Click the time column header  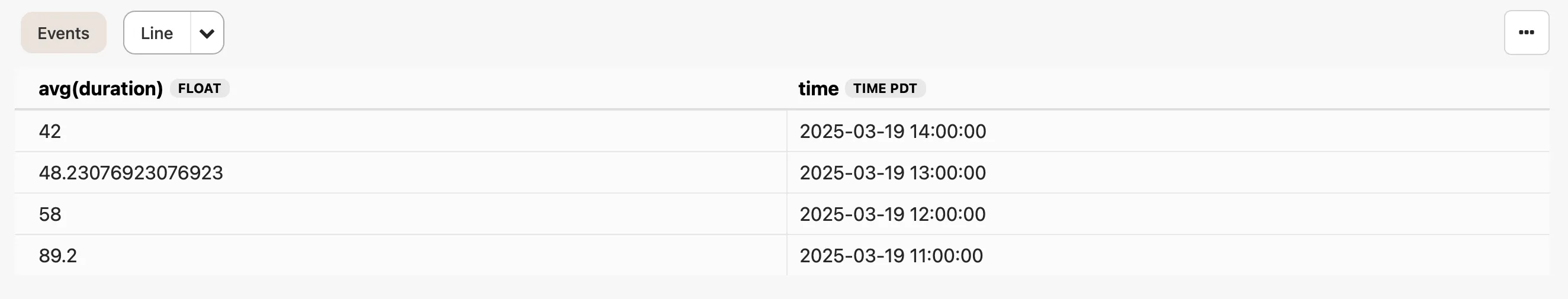[818, 89]
